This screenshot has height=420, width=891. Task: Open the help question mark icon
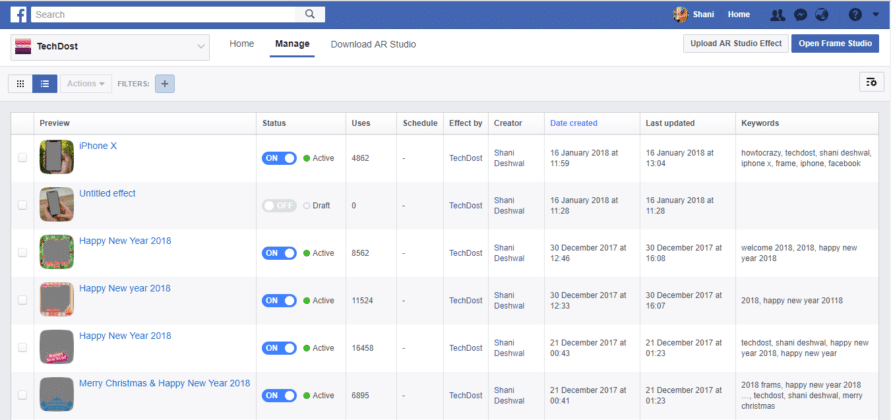click(x=855, y=15)
